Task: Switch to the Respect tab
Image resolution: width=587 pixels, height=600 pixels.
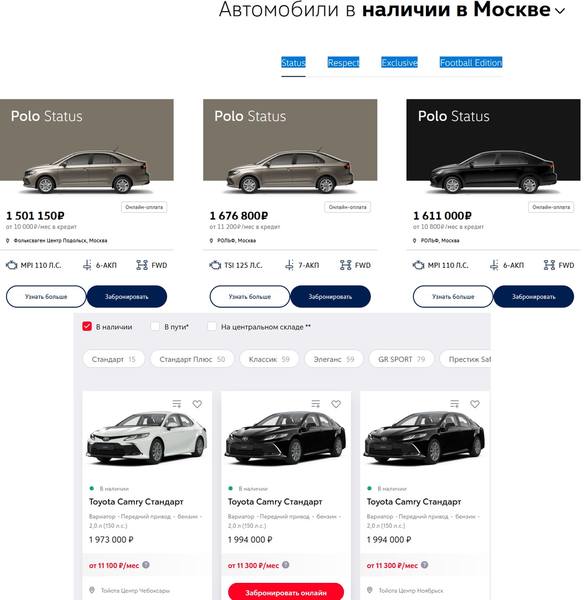Action: pyautogui.click(x=343, y=62)
